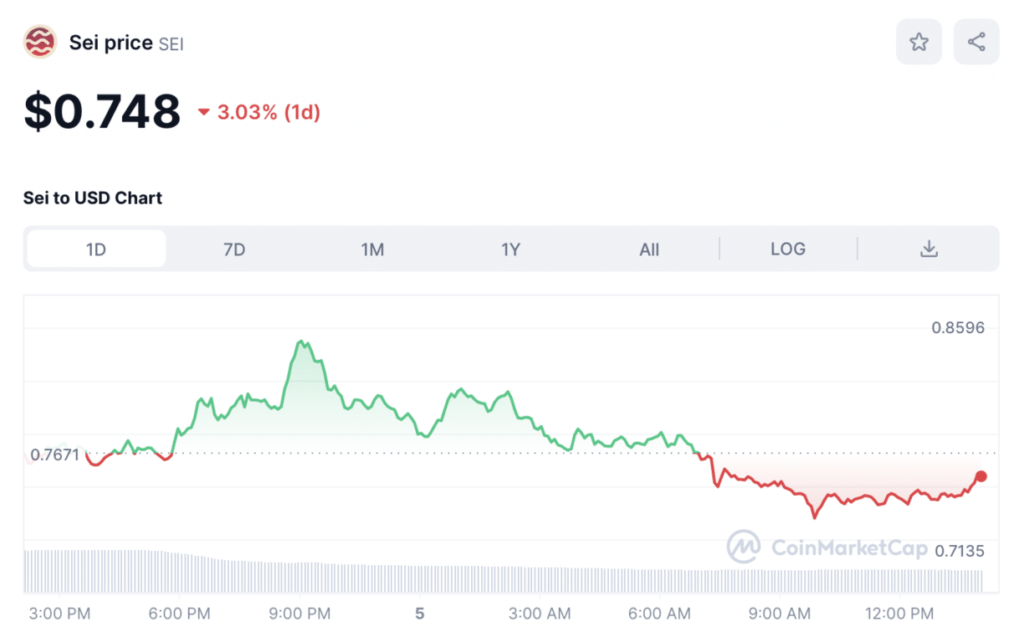Click the download chart icon
The height and width of the screenshot is (637, 1024).
928,249
